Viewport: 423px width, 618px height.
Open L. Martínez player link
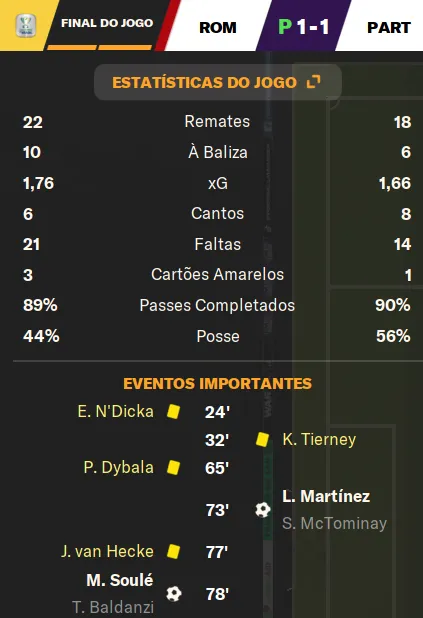click(x=326, y=496)
